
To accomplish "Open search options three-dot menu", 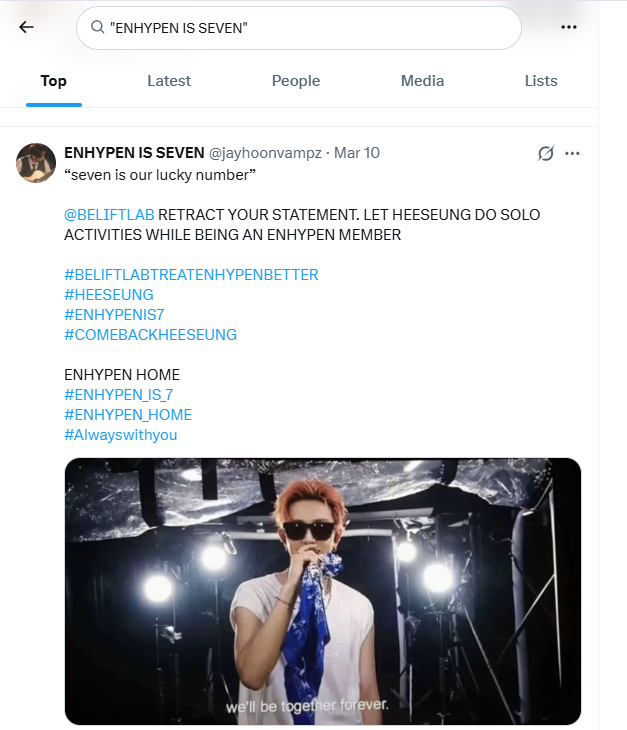I will point(569,27).
